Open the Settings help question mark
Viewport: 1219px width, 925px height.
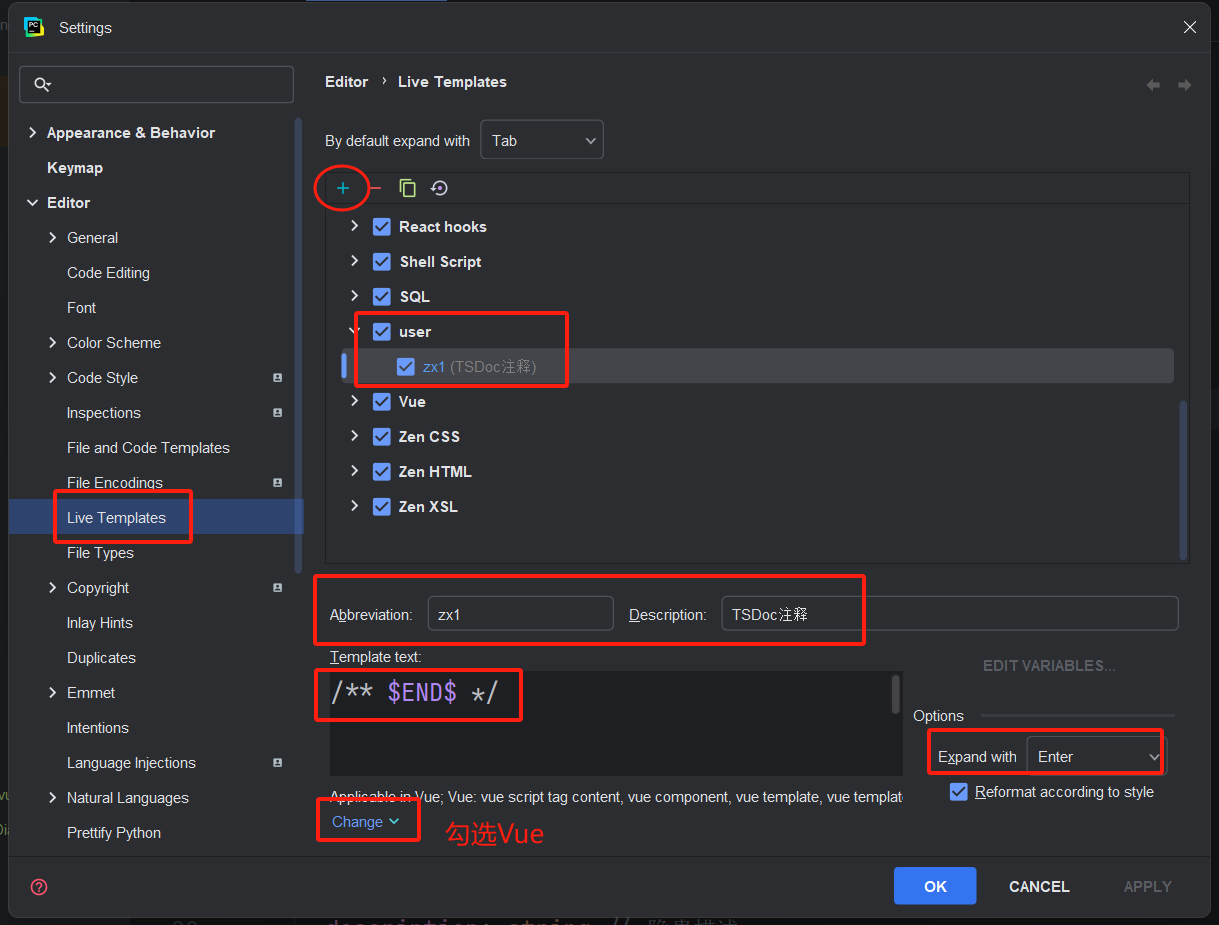point(39,887)
